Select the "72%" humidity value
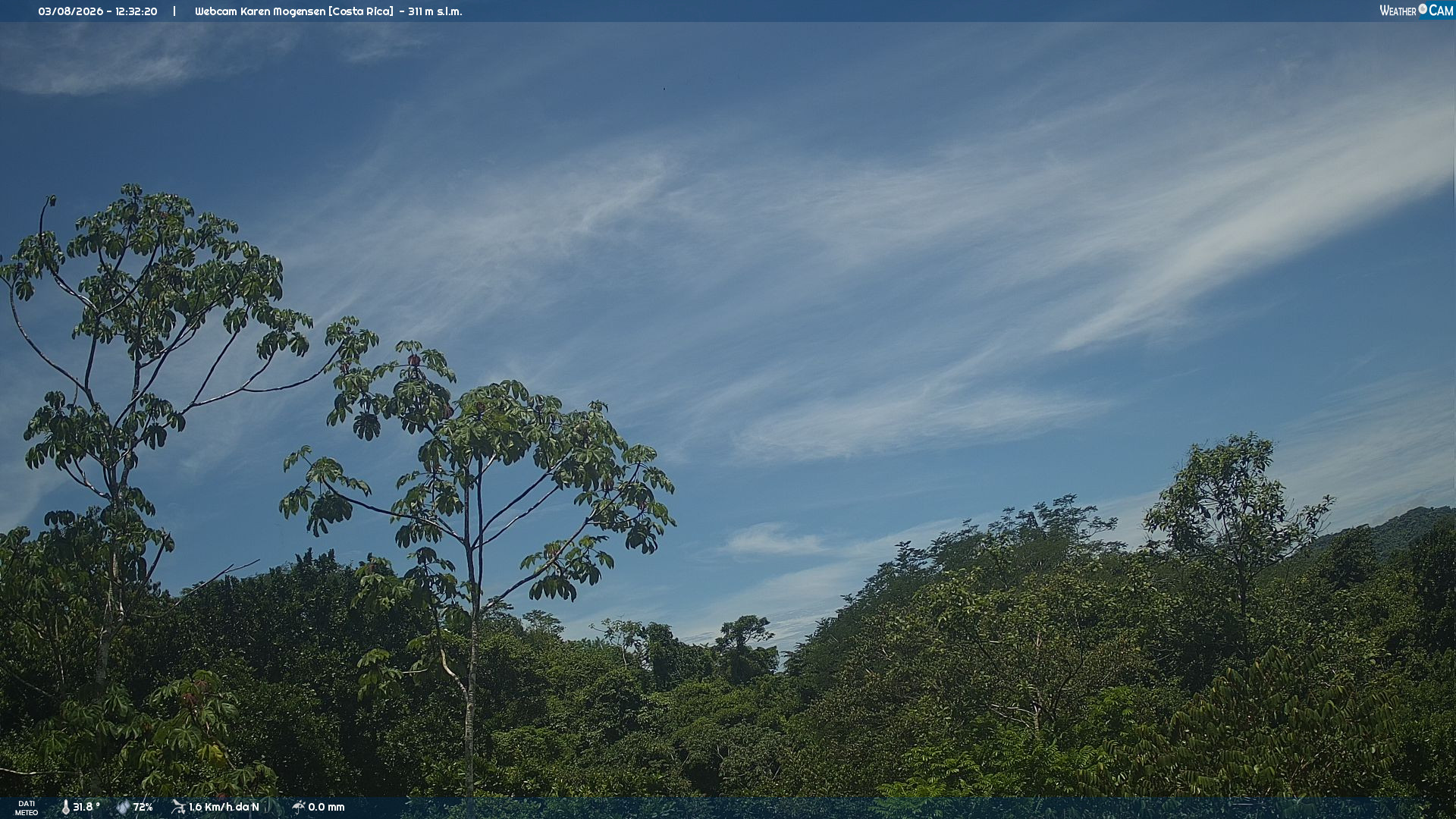The height and width of the screenshot is (819, 1456). pos(143,807)
